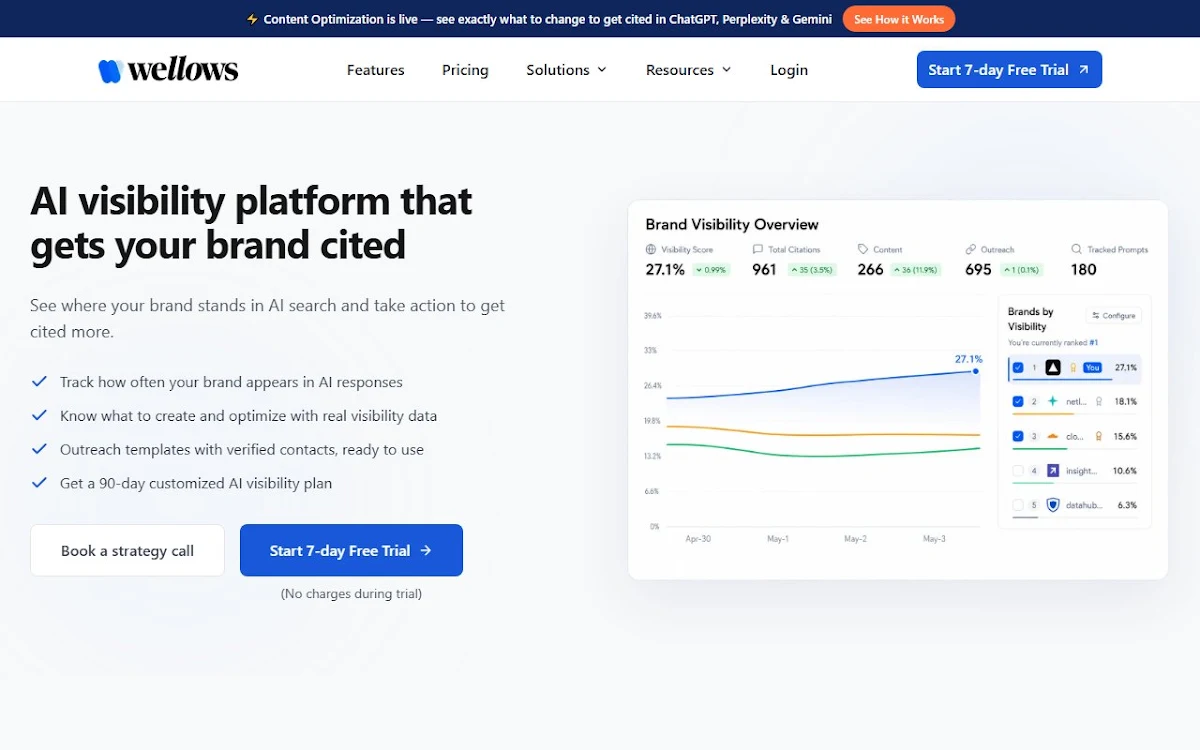Click the '35 (3.5%)' citations change badge

[x=812, y=269]
